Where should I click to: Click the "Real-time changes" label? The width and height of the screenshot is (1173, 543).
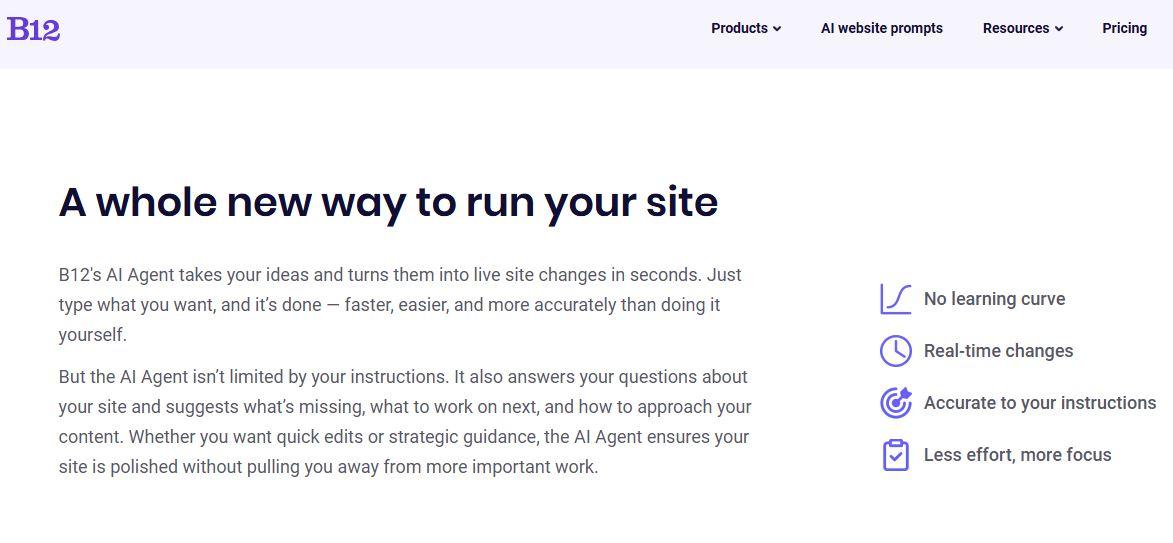(998, 351)
